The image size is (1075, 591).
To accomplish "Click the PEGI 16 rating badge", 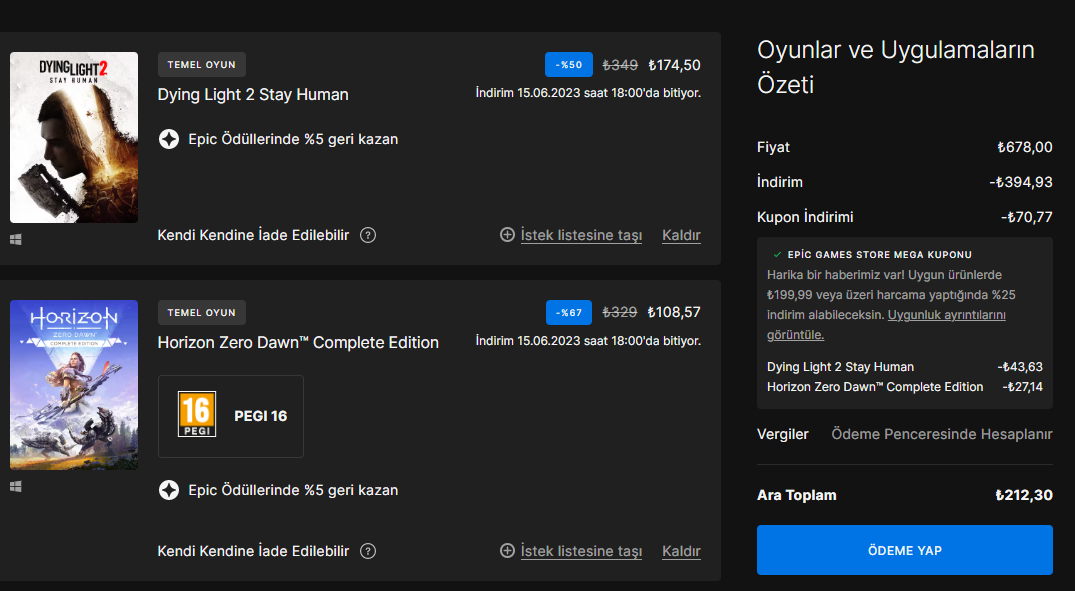I will 197,415.
